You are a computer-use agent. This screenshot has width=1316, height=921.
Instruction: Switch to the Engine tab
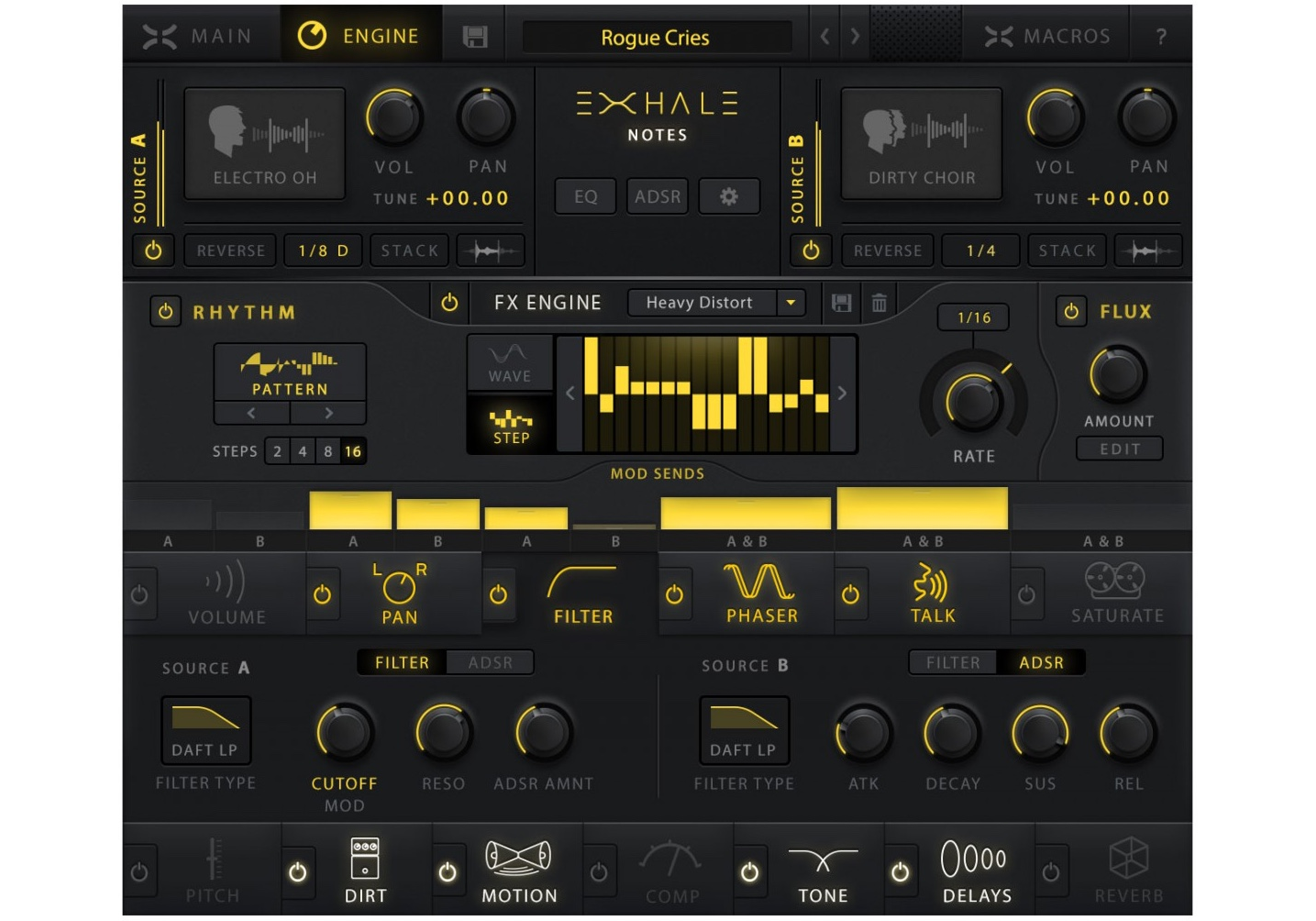pyautogui.click(x=359, y=37)
